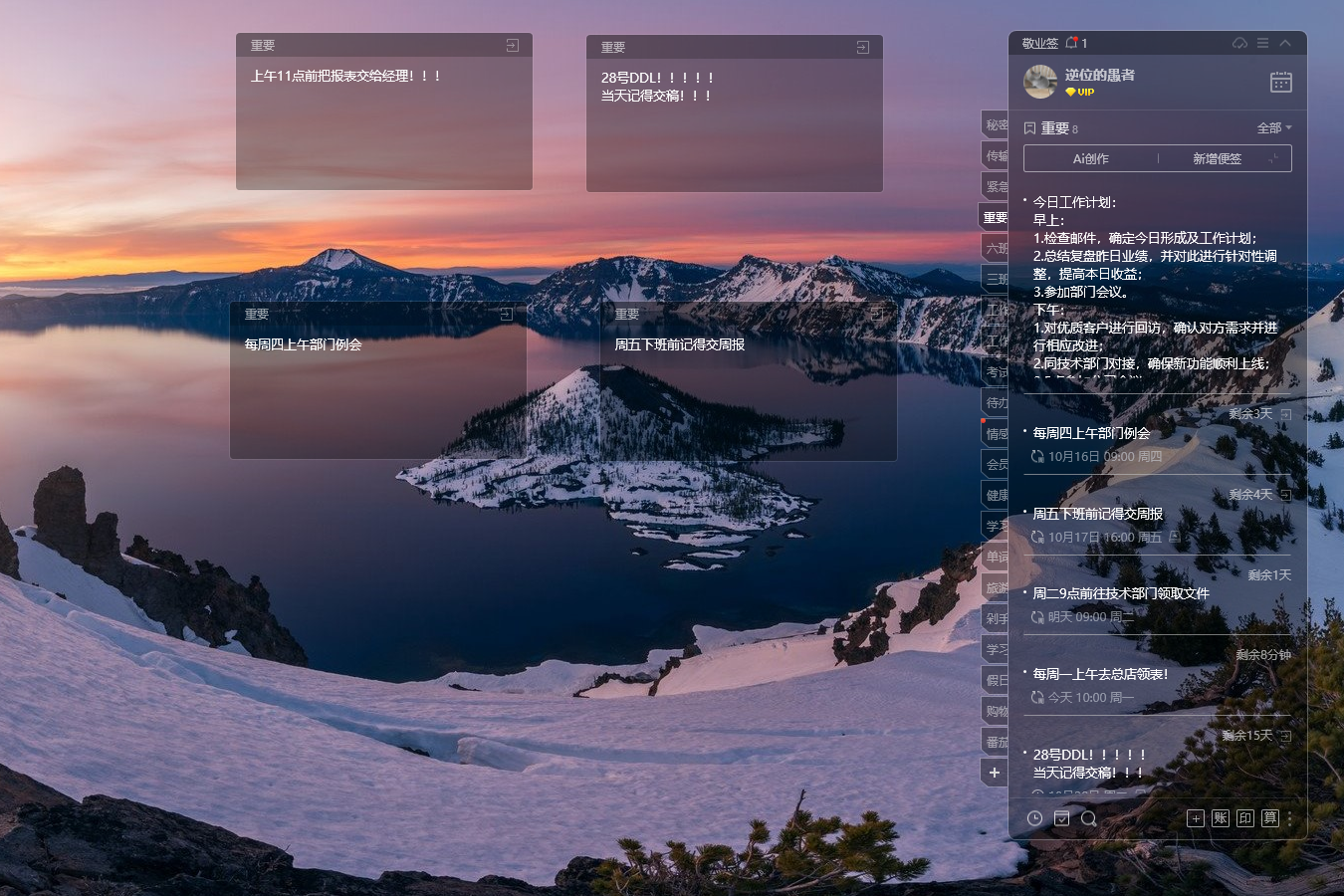Click the 新增便签 button

point(1217,158)
